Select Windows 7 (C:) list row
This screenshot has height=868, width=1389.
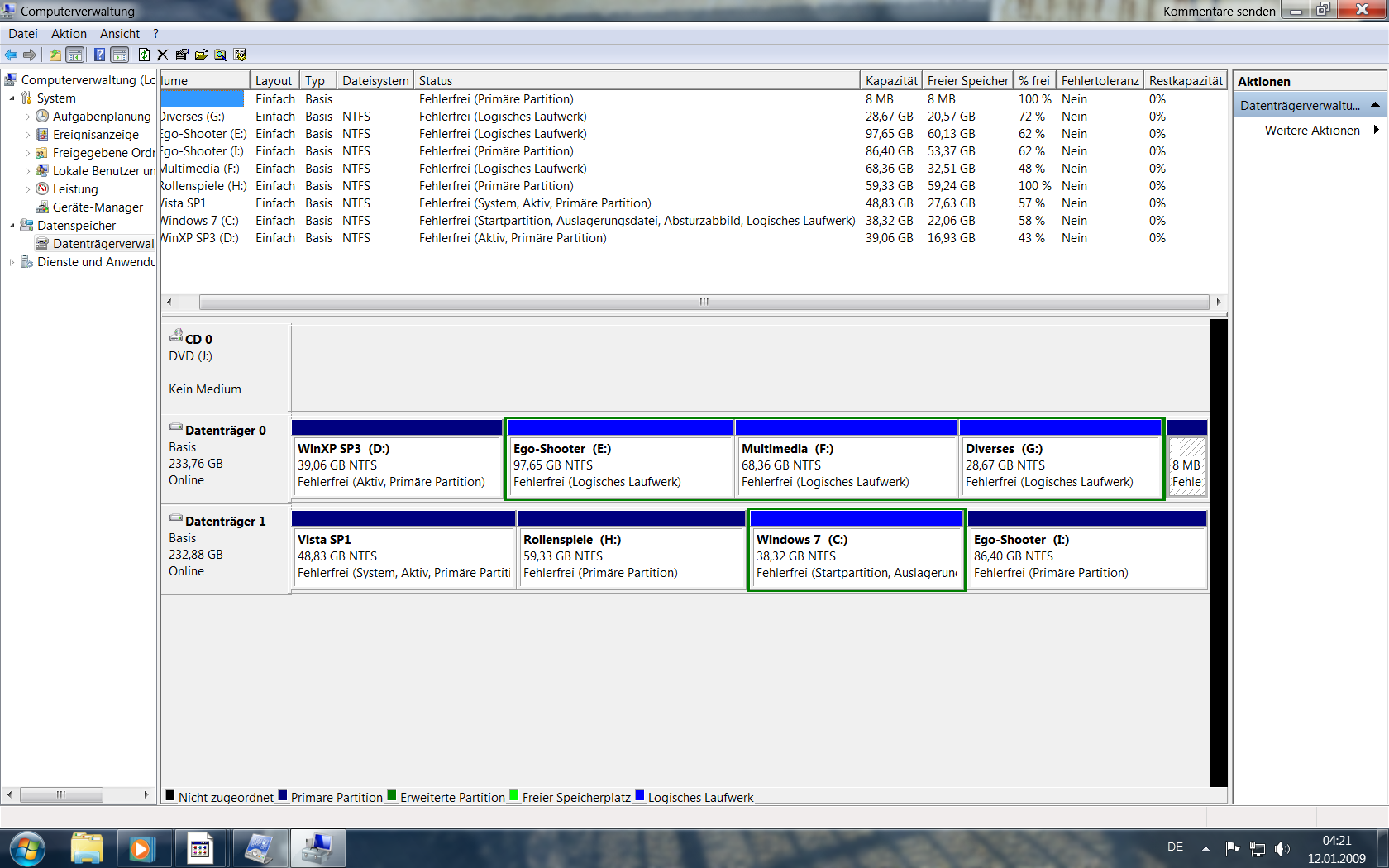tap(693, 221)
